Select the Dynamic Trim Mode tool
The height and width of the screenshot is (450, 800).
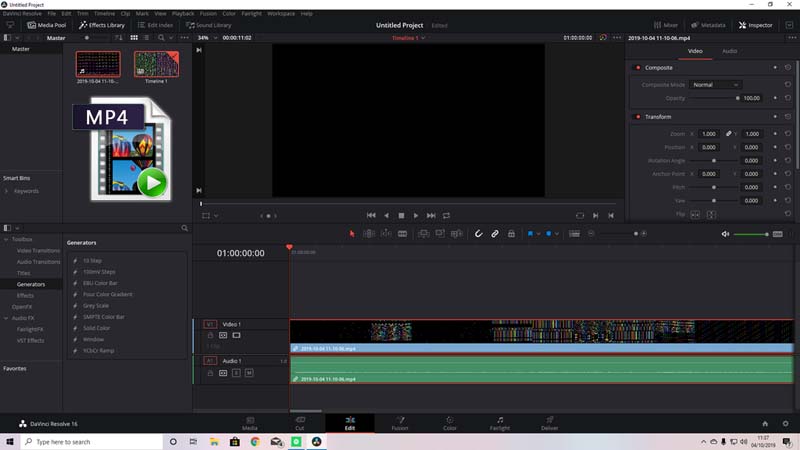[x=386, y=234]
